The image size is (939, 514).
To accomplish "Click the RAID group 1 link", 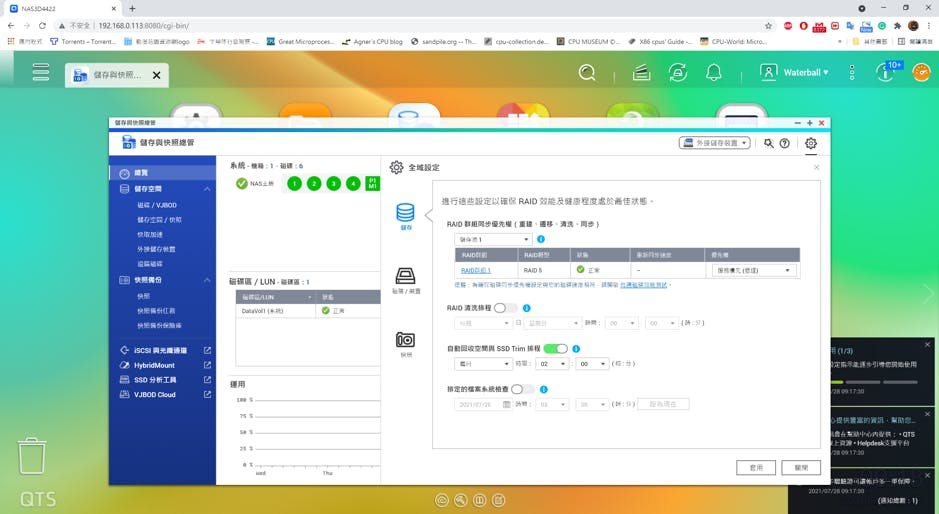I will pyautogui.click(x=475, y=270).
